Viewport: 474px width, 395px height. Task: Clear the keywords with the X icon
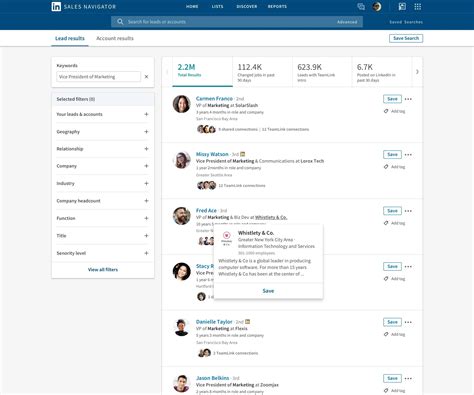146,77
